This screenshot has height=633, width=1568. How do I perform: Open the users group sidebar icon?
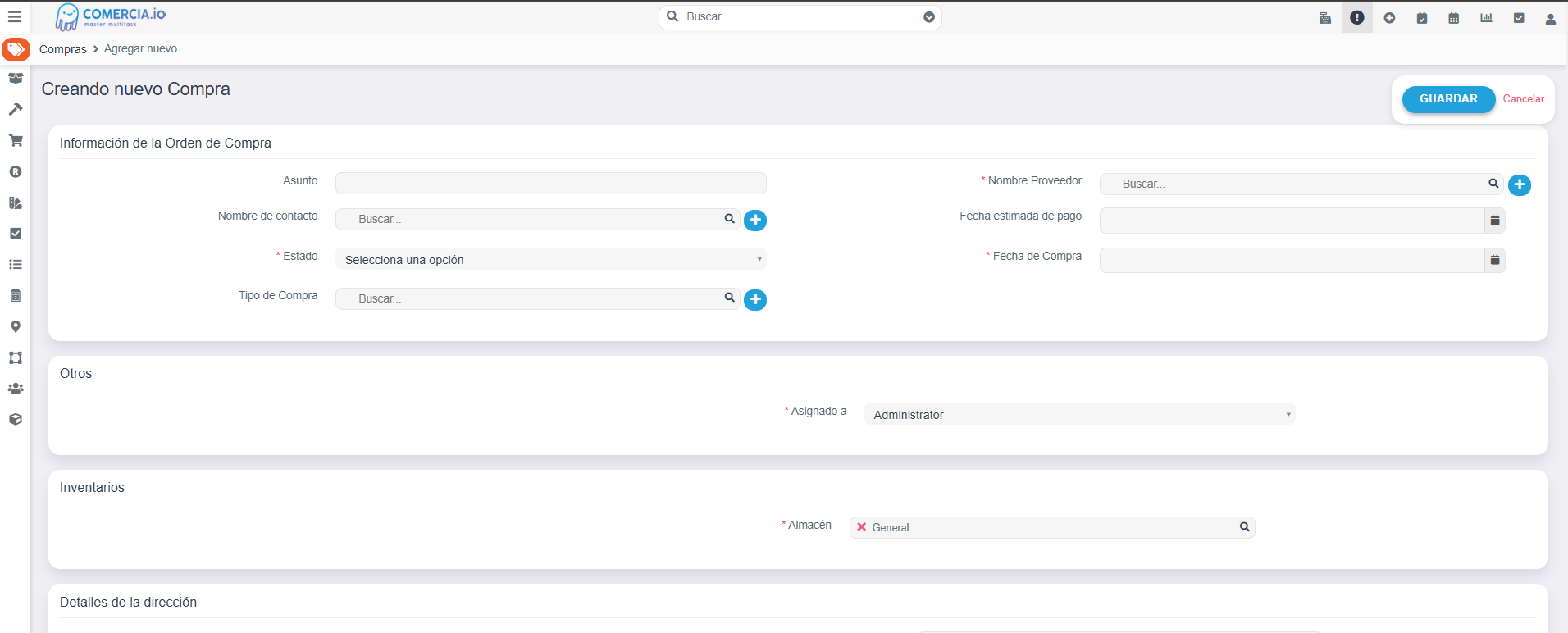(16, 389)
